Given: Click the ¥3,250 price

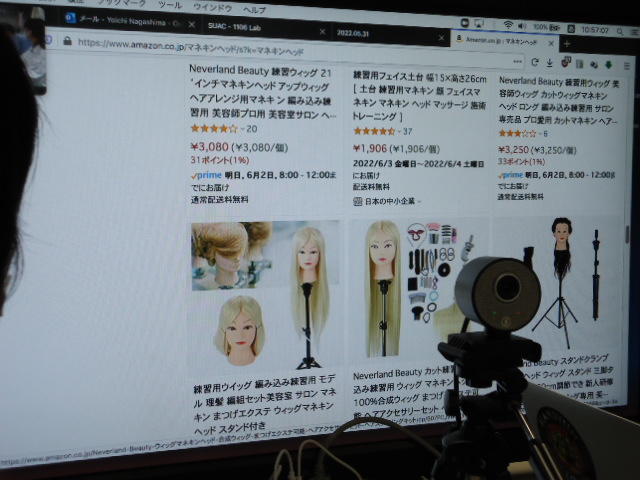Looking at the screenshot, I should pyautogui.click(x=513, y=149).
